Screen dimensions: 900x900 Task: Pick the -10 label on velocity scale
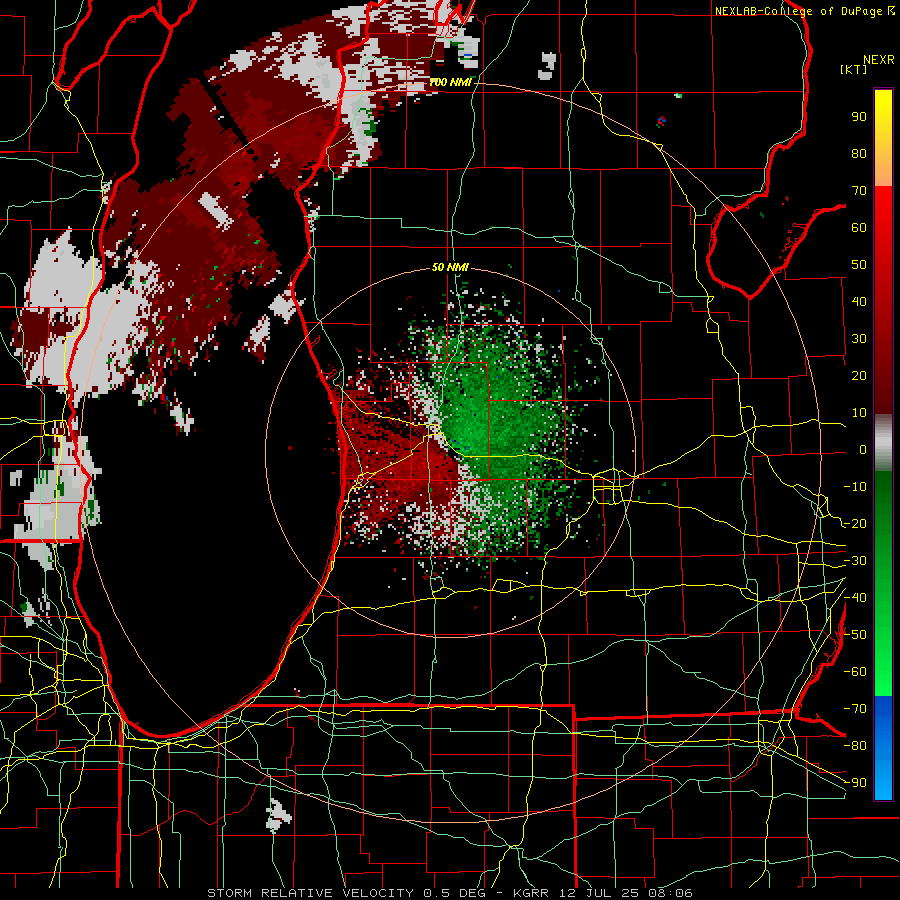coord(855,487)
